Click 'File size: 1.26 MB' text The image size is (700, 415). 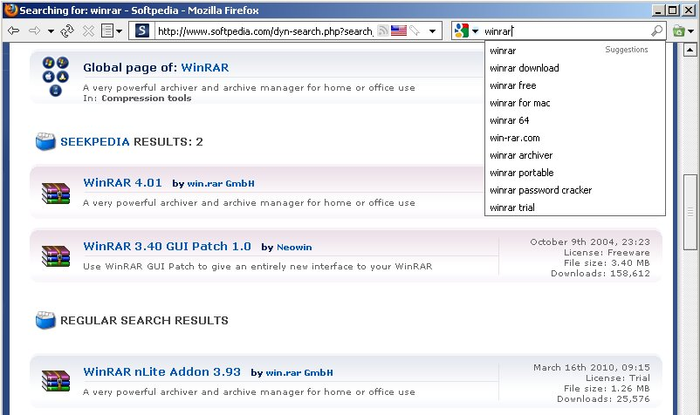tap(607, 389)
